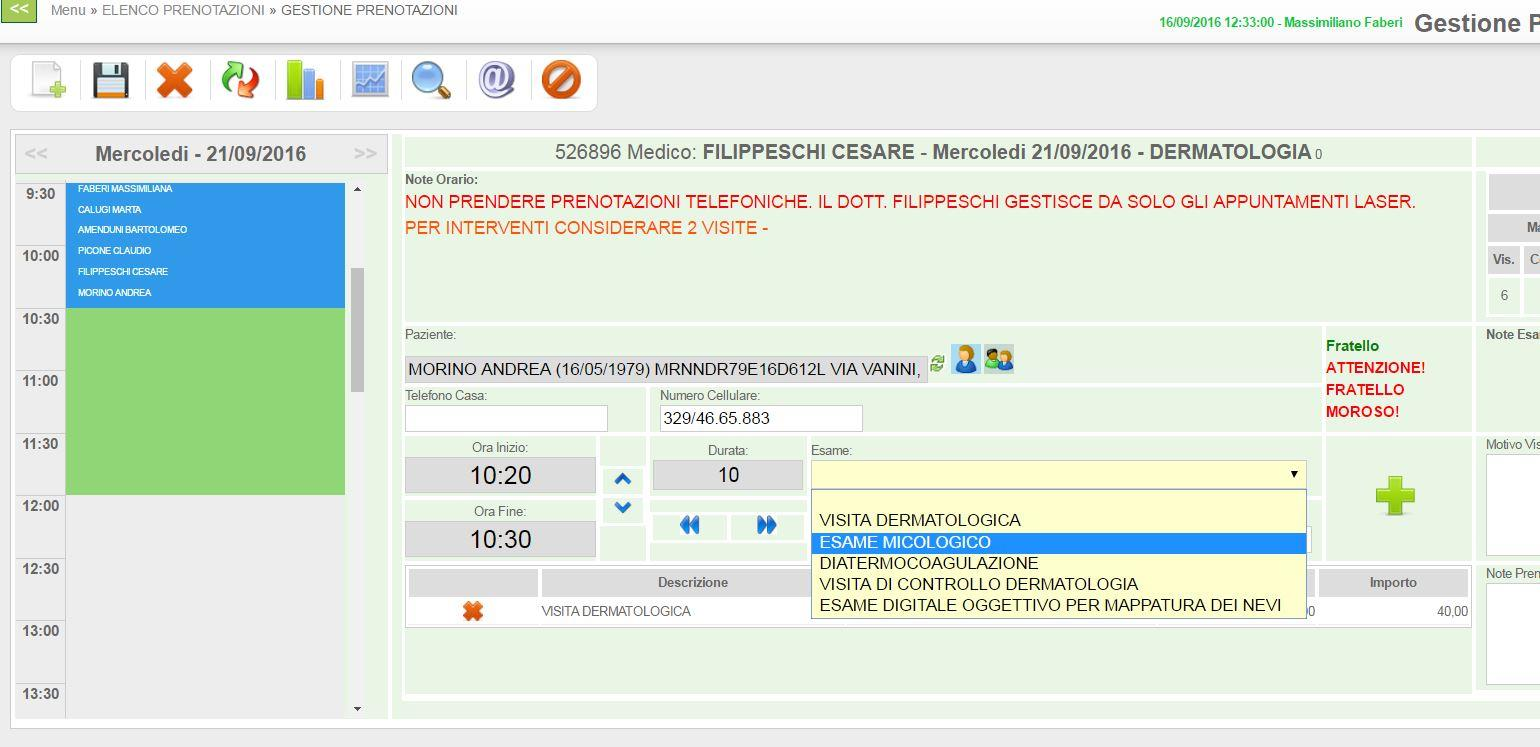The height and width of the screenshot is (747, 1540).
Task: Open the two-person family members icon
Action: pos(999,359)
